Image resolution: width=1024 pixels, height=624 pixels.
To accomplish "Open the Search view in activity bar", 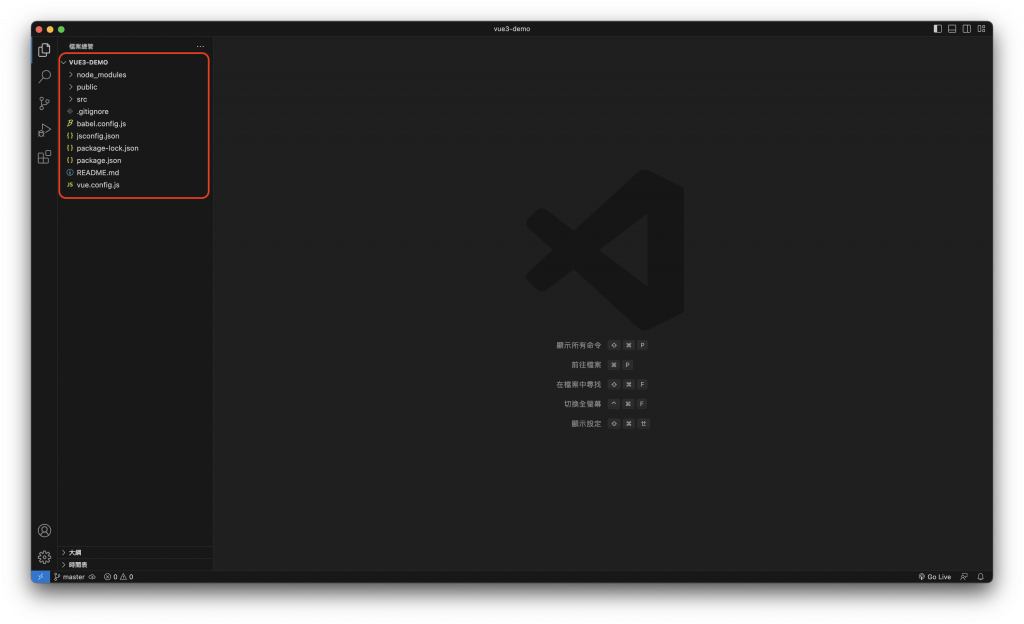I will coord(44,76).
